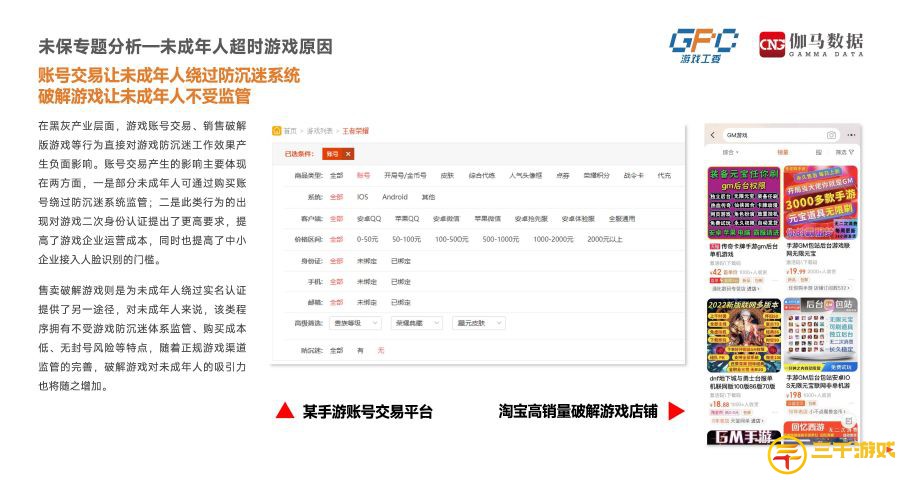The height and width of the screenshot is (480, 901).
Task: Select 已绑定 in the 手机 row
Action: pyautogui.click(x=401, y=282)
